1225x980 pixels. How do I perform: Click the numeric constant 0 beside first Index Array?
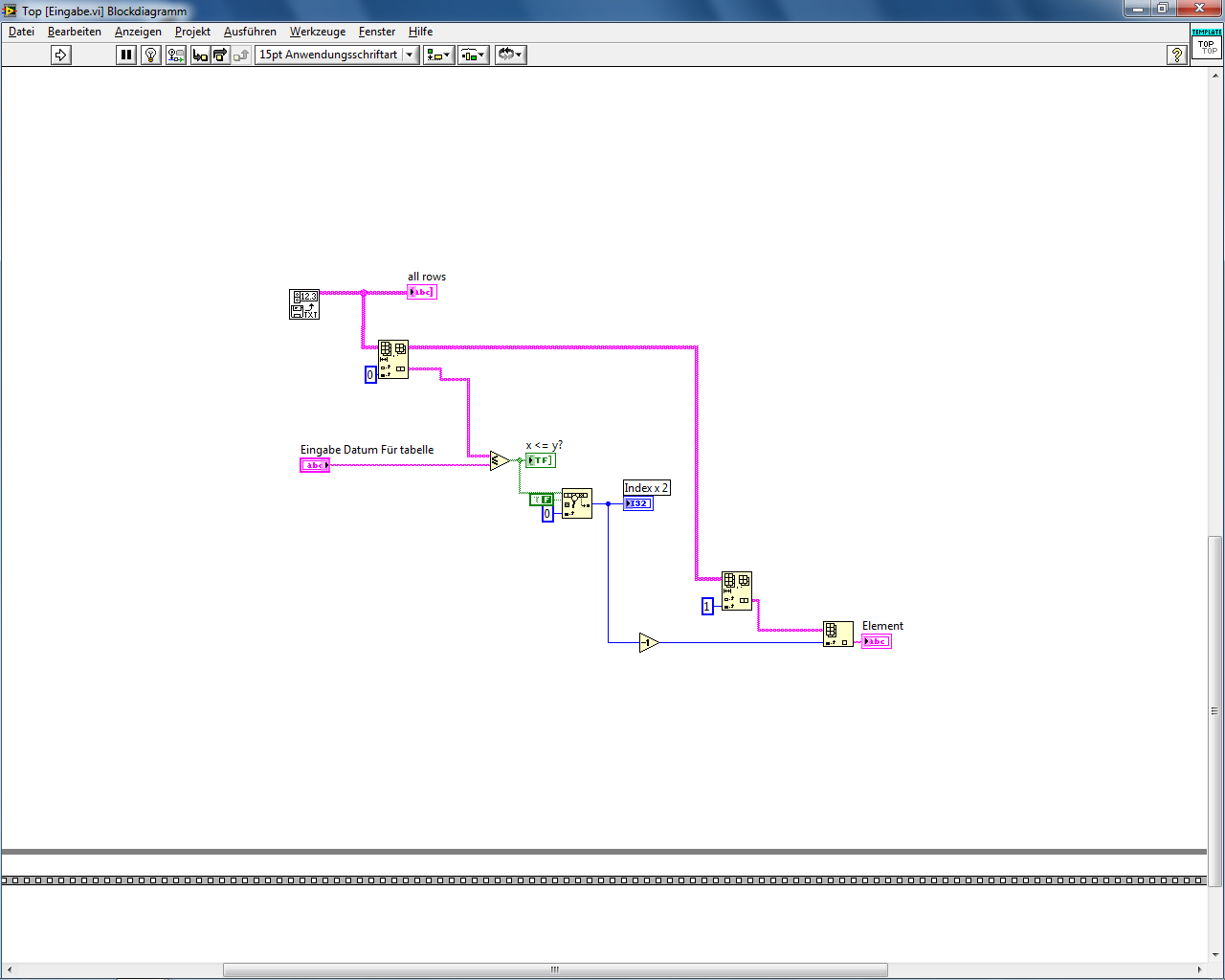(x=370, y=375)
